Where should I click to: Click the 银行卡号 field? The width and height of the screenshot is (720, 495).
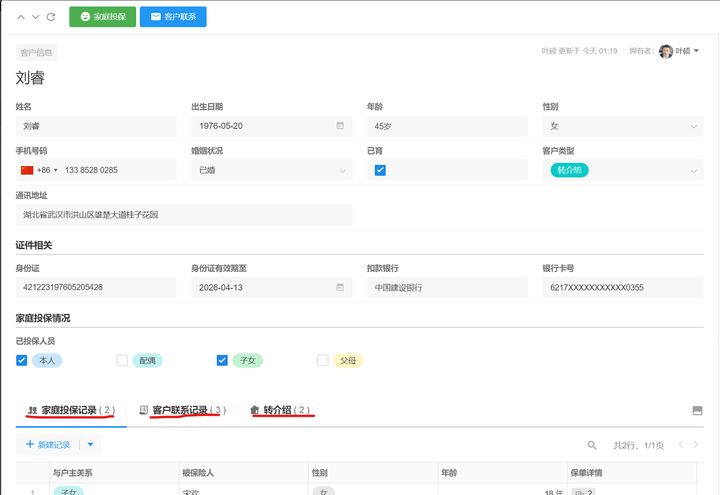pyautogui.click(x=623, y=287)
